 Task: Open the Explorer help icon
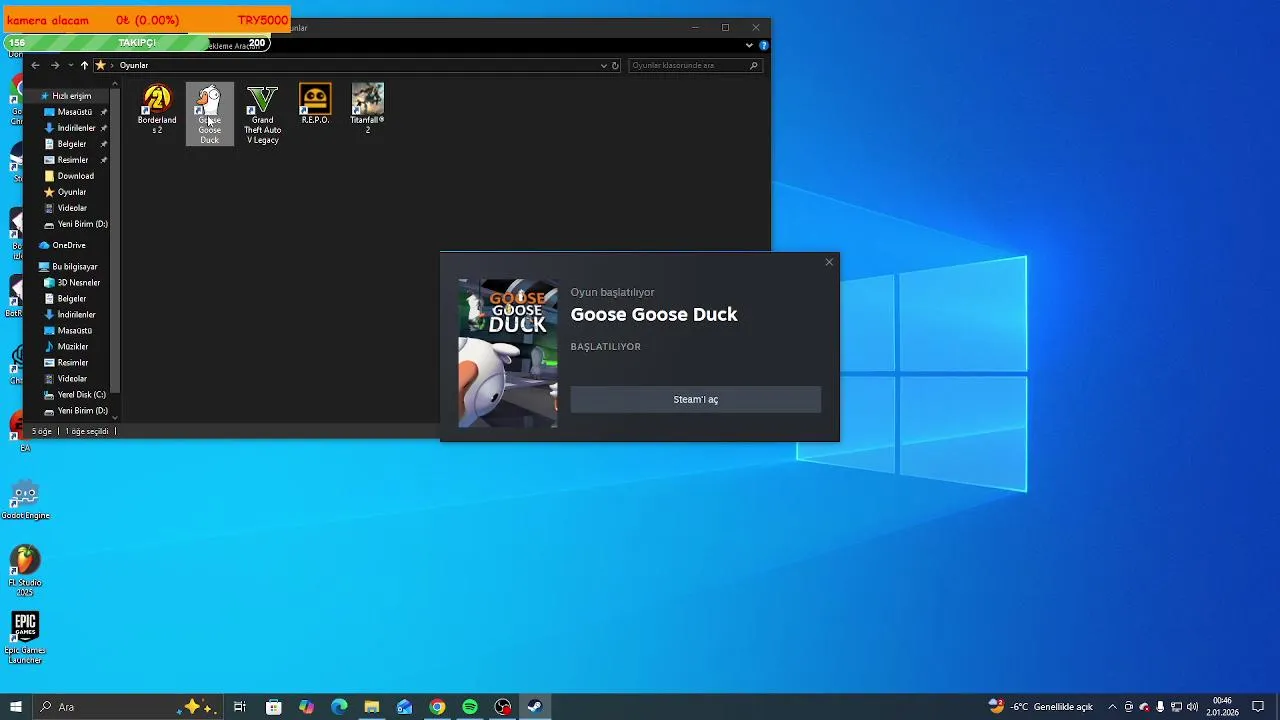(x=764, y=45)
